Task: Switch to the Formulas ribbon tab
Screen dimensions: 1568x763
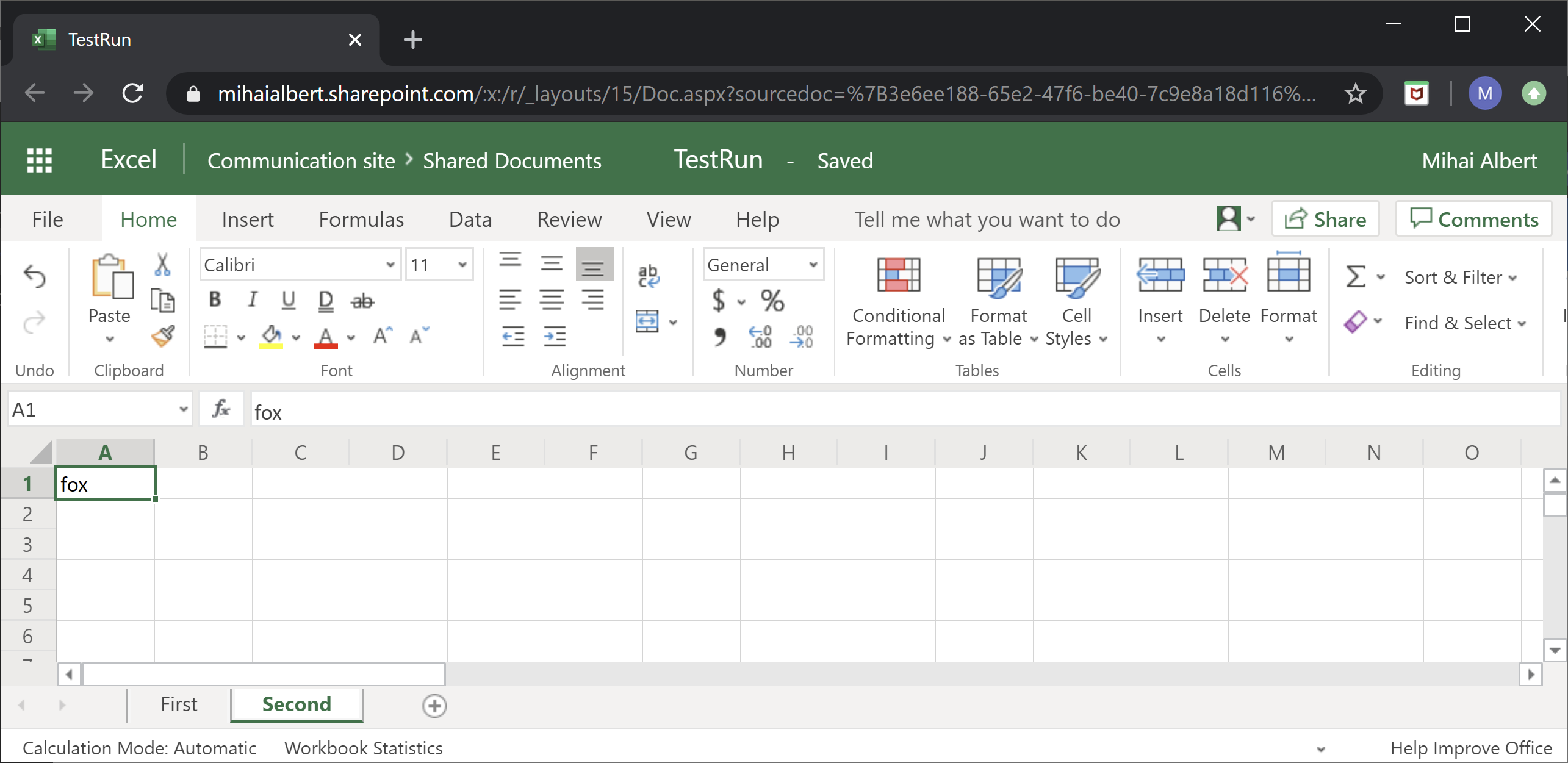Action: tap(361, 220)
